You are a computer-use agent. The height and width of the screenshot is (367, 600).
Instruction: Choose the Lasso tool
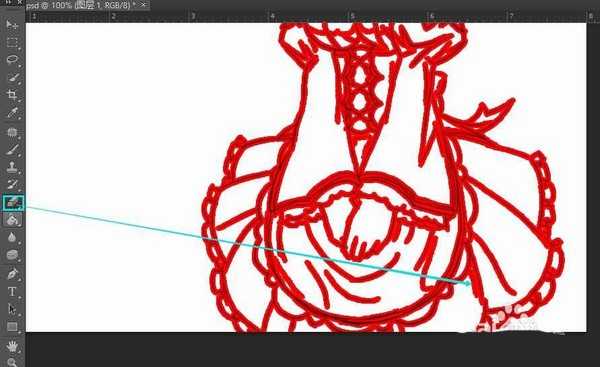coord(12,60)
